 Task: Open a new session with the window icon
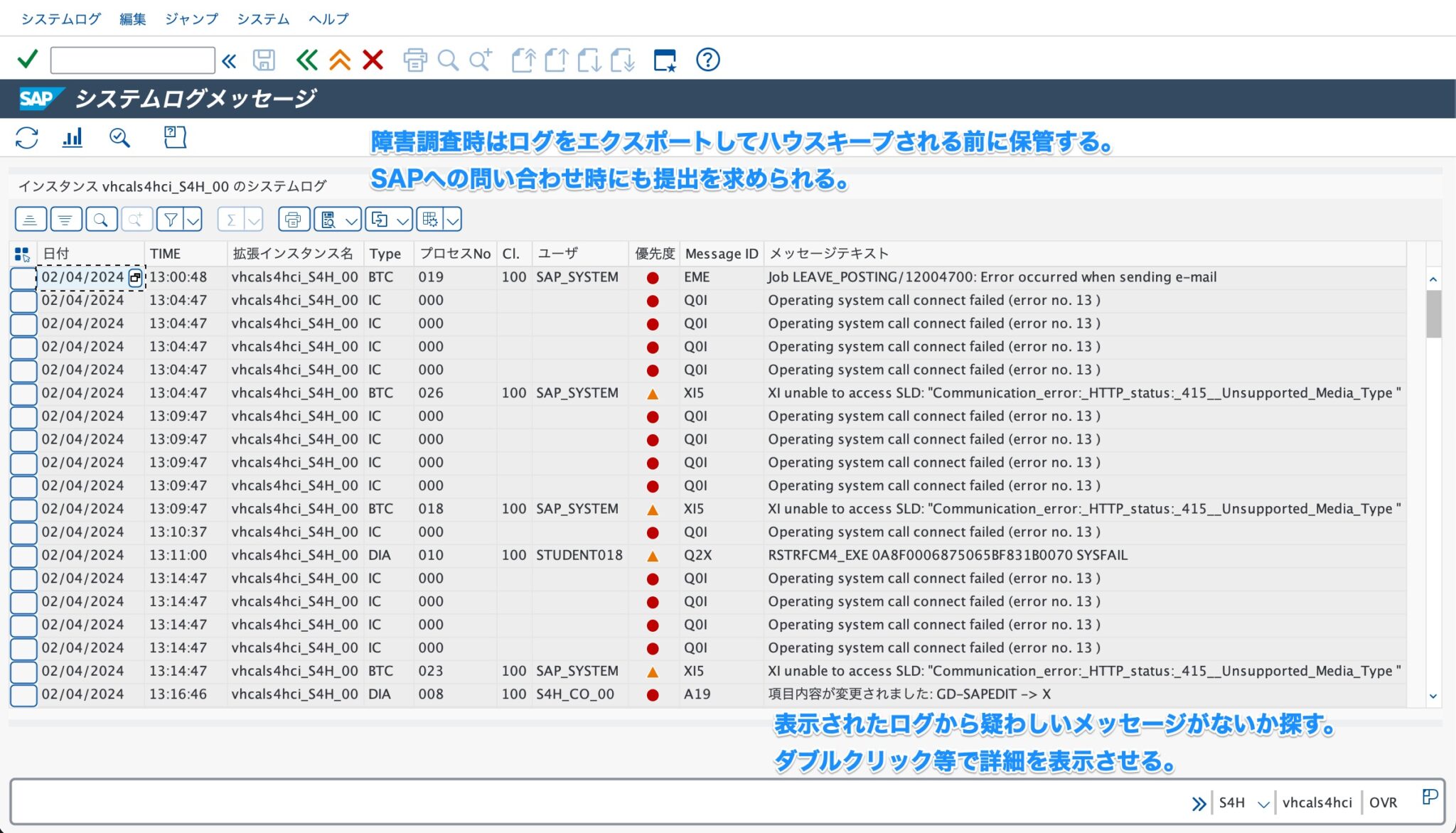click(665, 60)
